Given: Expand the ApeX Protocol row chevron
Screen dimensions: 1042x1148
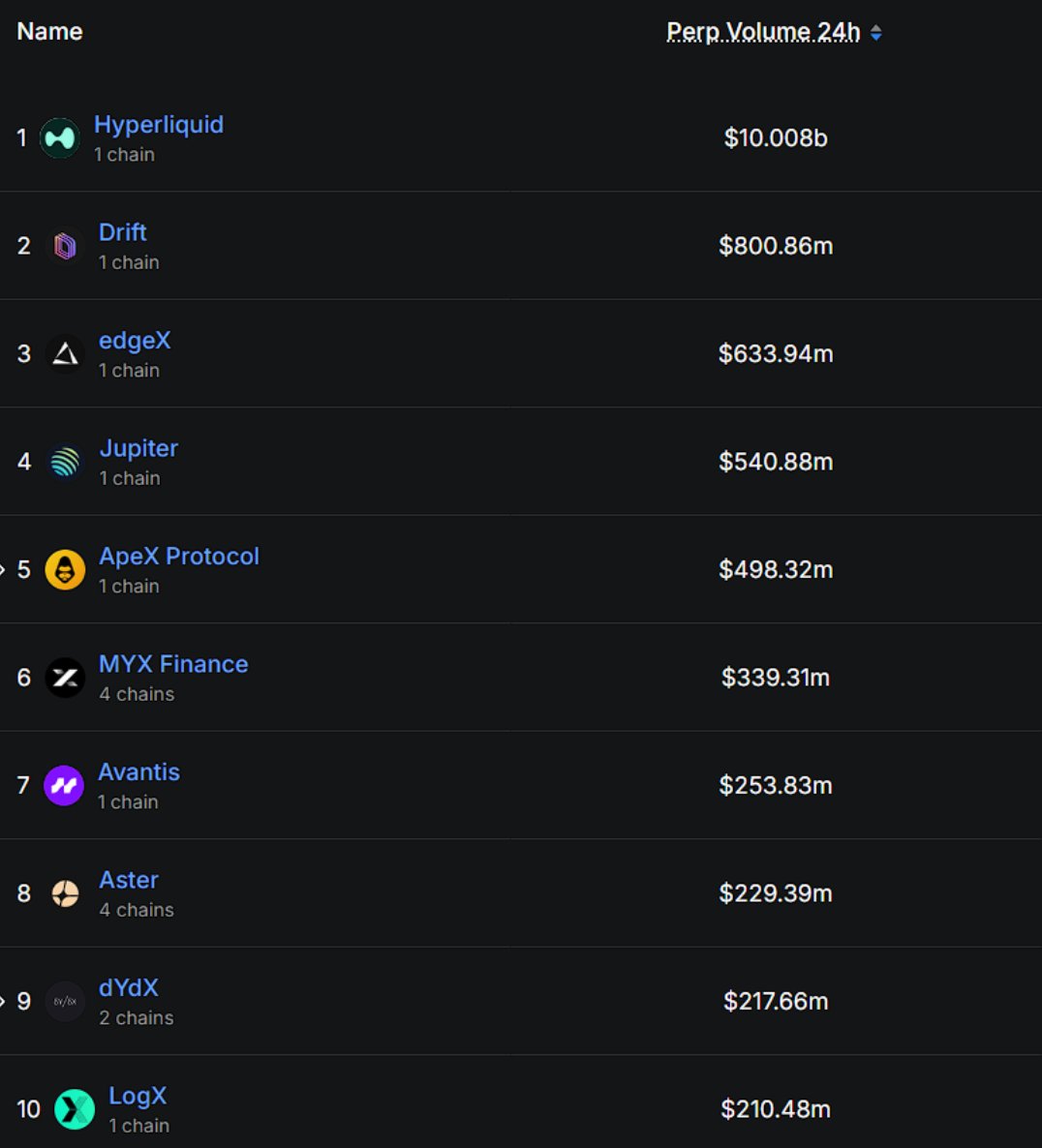Looking at the screenshot, I should click(x=3, y=570).
